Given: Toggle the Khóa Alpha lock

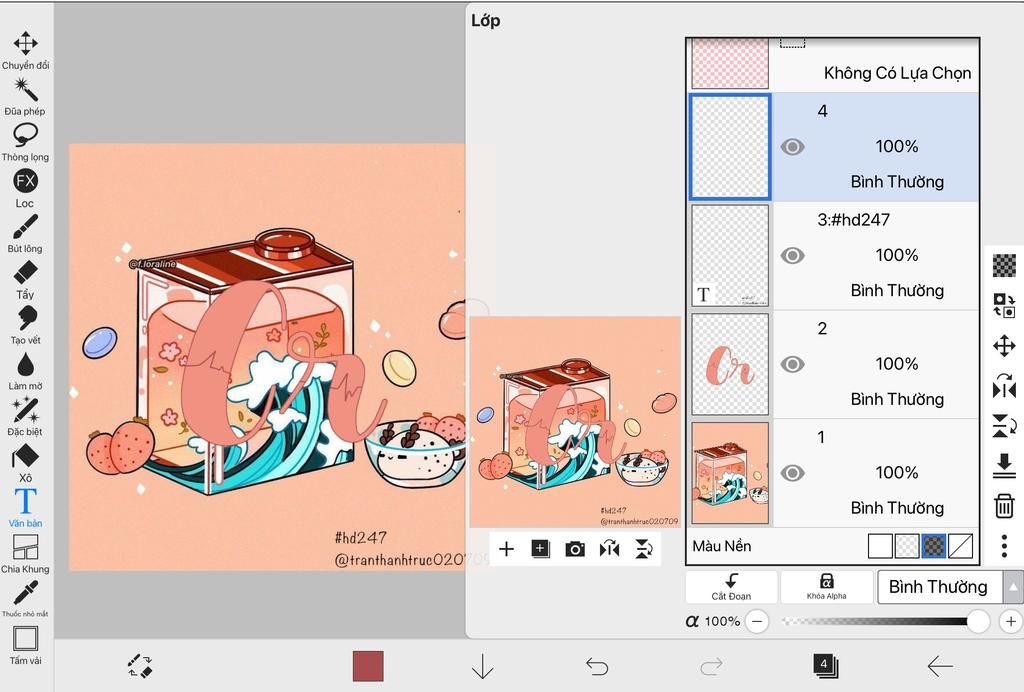Looking at the screenshot, I should coord(826,587).
